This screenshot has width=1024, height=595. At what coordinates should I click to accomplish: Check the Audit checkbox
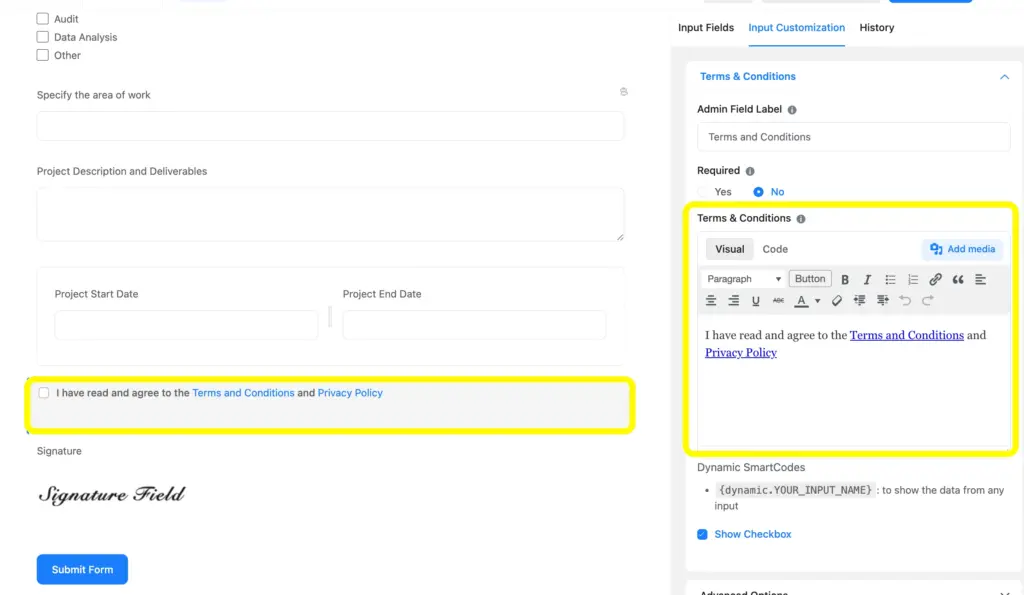[x=42, y=19]
